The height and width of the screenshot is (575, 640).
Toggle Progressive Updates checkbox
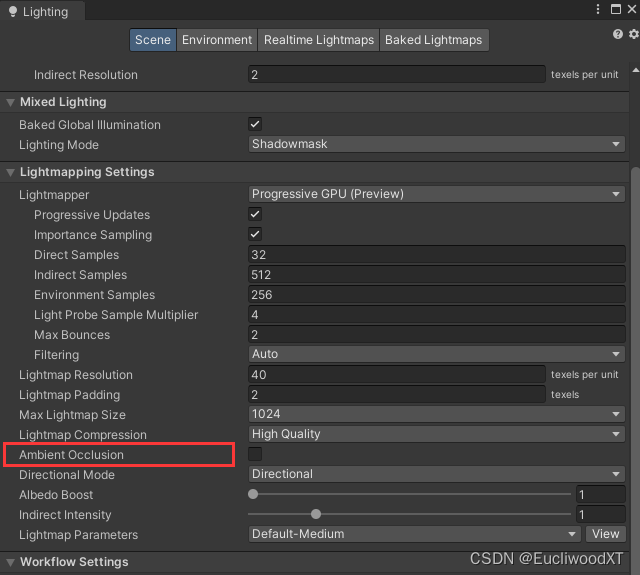coord(255,214)
